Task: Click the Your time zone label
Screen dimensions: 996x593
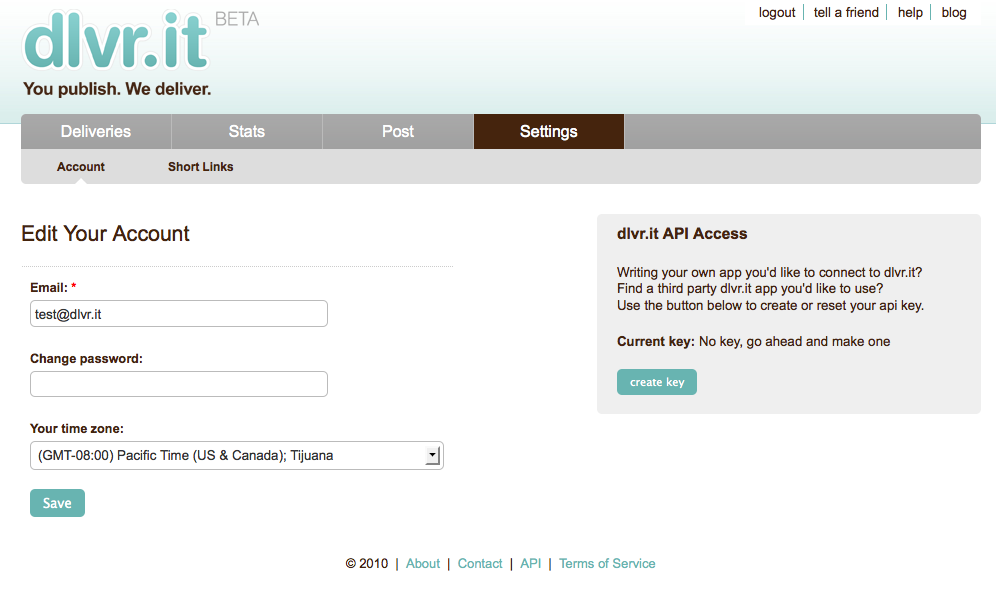Action: pos(77,429)
